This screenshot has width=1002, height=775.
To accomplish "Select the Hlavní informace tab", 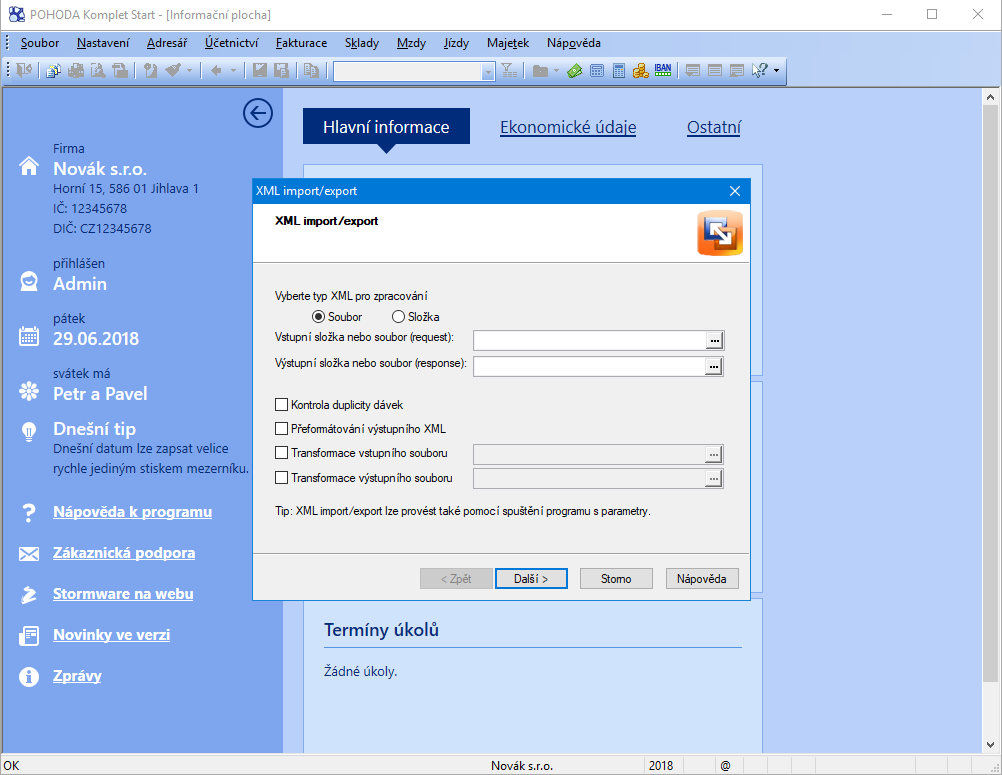I will tap(386, 127).
